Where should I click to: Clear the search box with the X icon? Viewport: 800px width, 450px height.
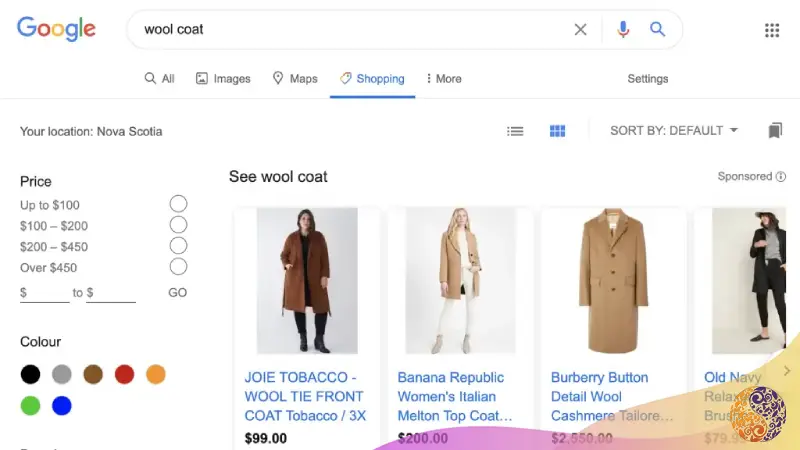(580, 30)
